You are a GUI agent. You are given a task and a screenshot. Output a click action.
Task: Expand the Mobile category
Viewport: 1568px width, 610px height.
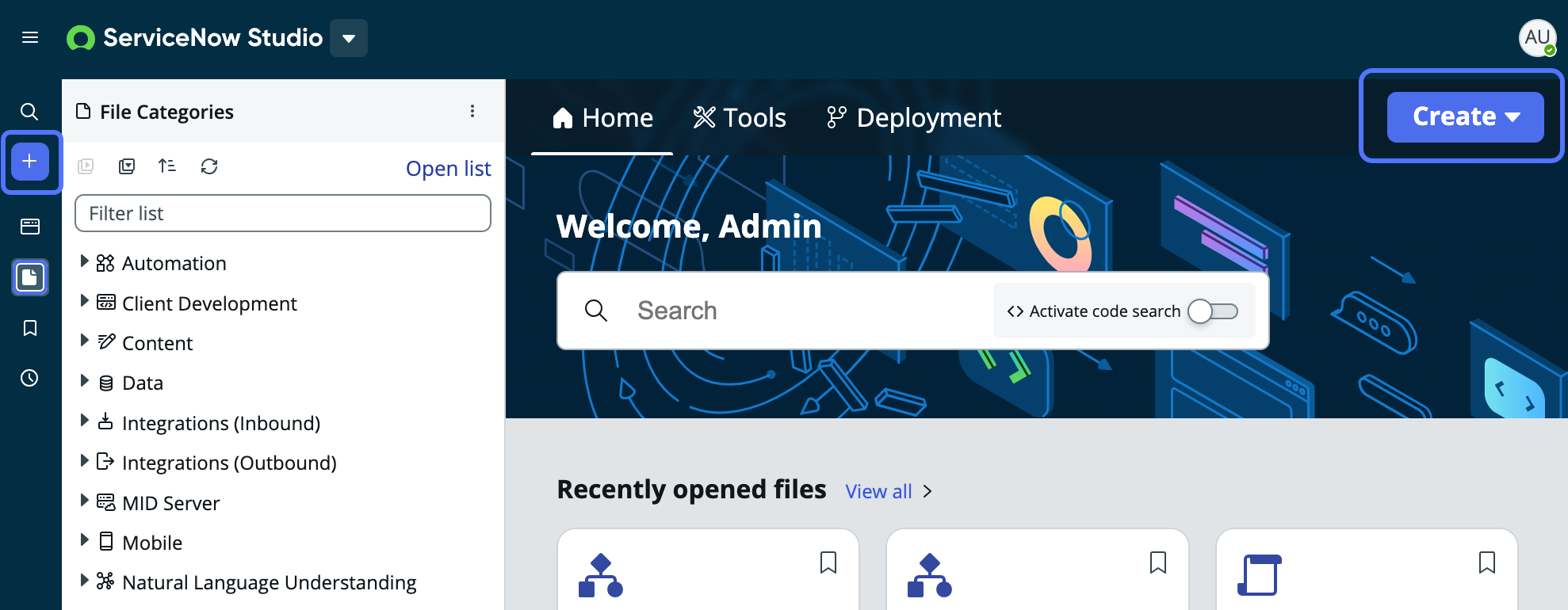coord(84,540)
